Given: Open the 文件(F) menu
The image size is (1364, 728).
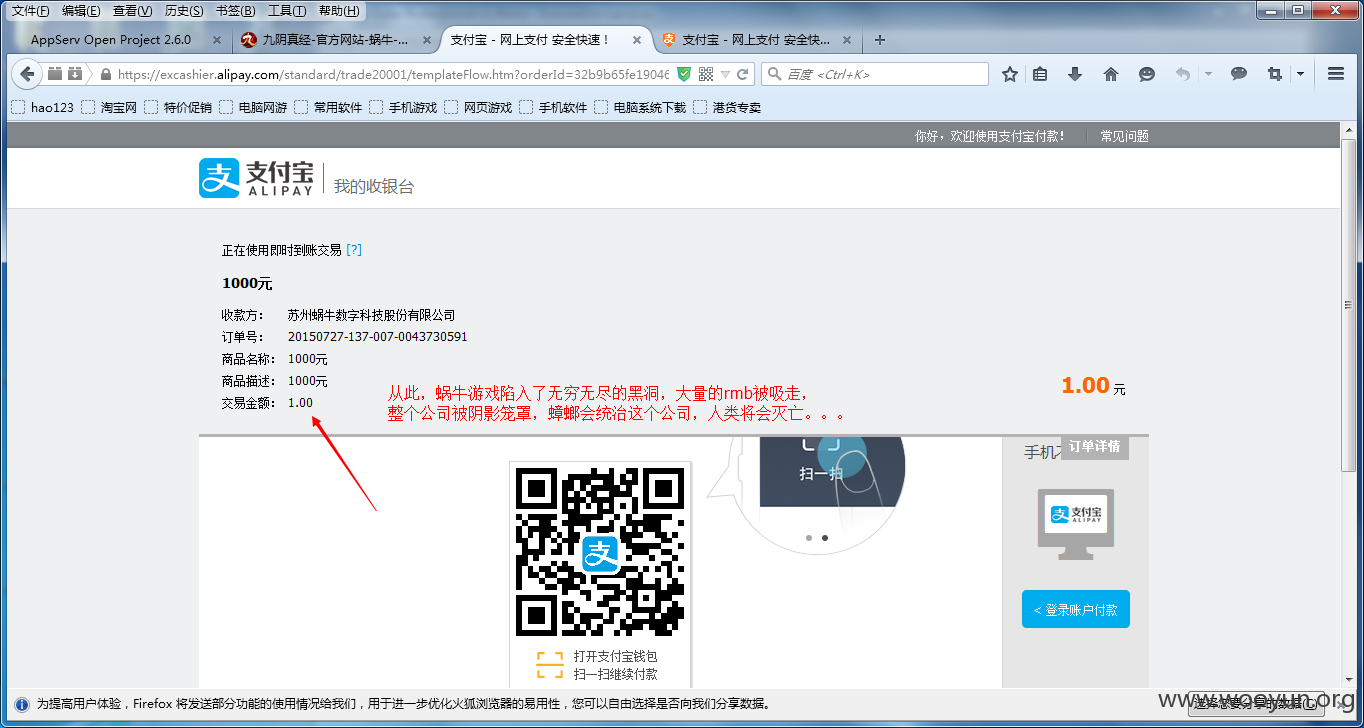Looking at the screenshot, I should coord(31,11).
